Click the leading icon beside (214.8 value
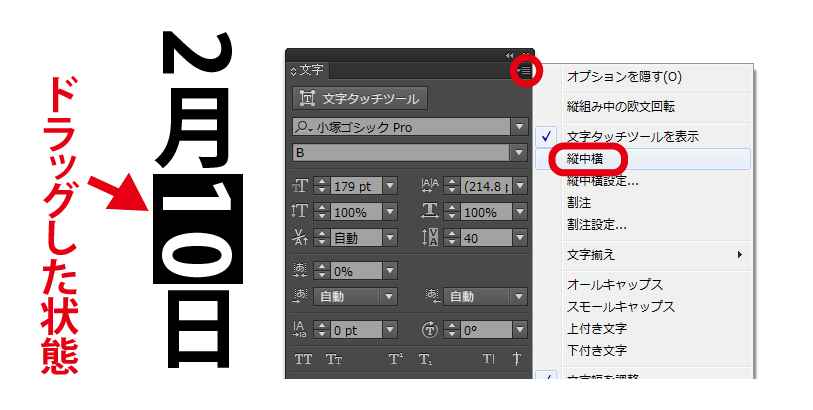Image resolution: width=813 pixels, height=410 pixels. tap(430, 186)
